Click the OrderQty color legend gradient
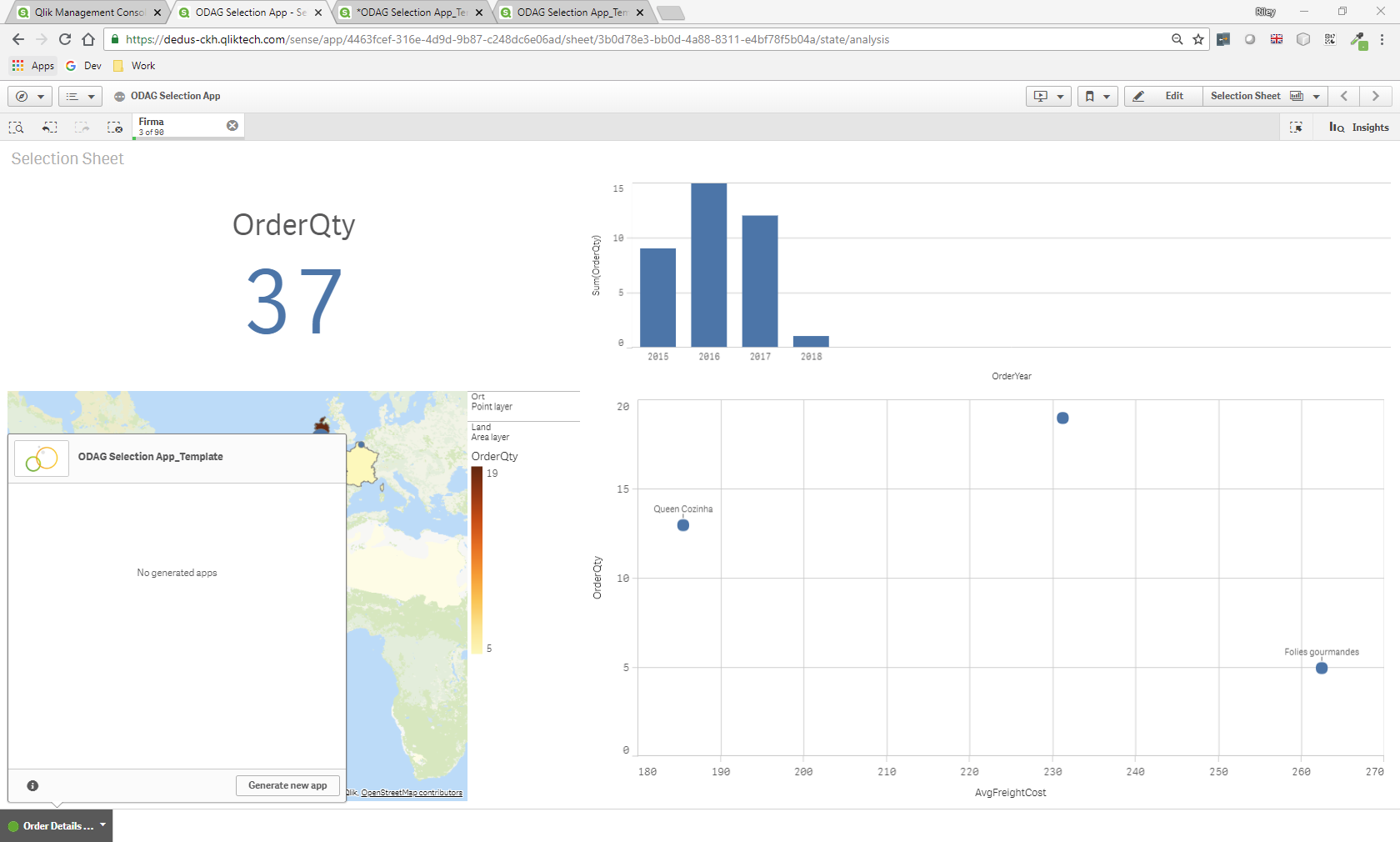This screenshot has width=1400, height=842. [x=477, y=559]
